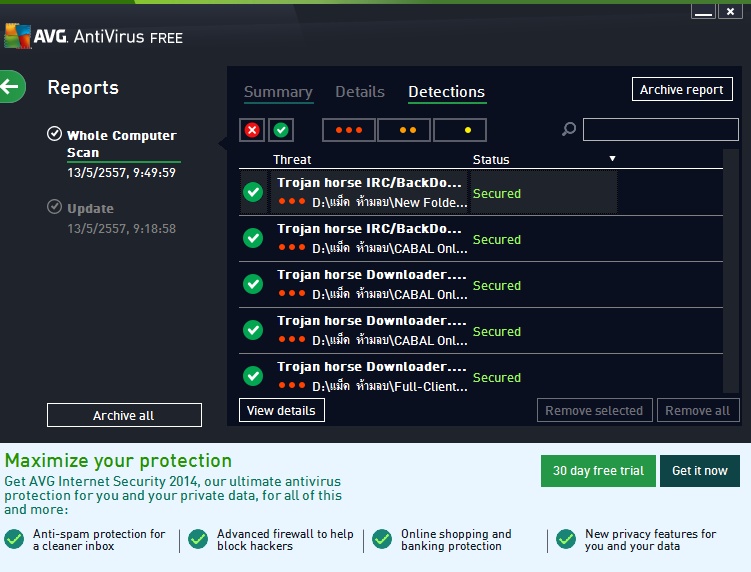Click Secured status of the Full-Client... row
751x572 pixels.
[x=497, y=378]
